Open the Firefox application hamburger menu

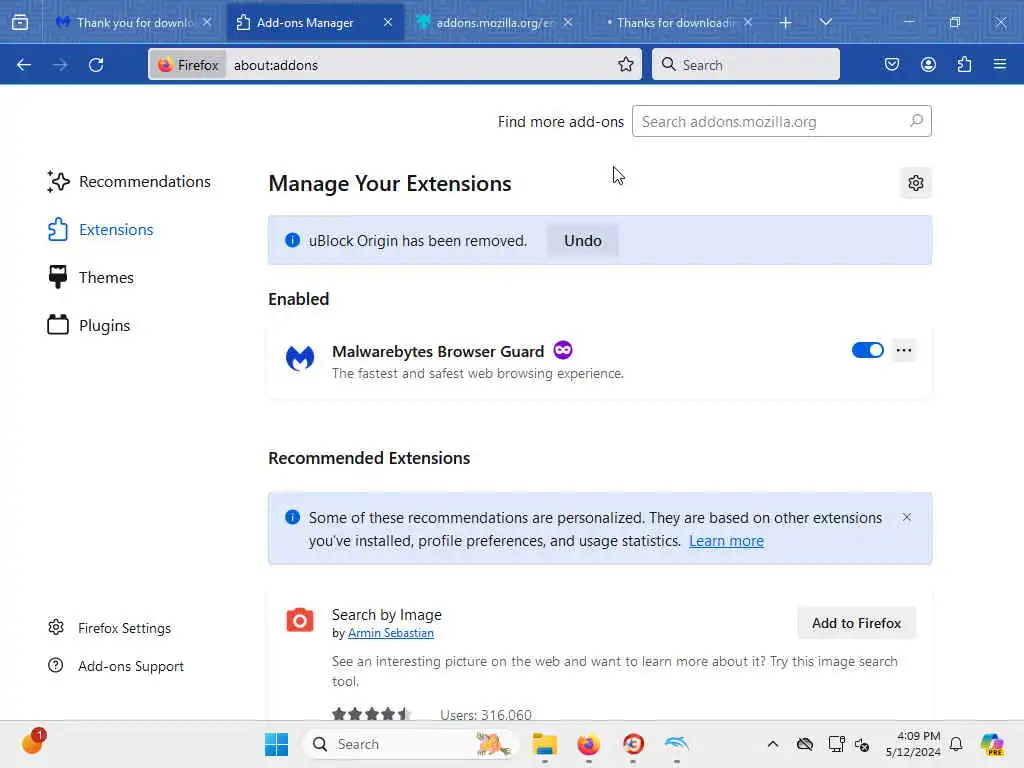coord(1000,64)
